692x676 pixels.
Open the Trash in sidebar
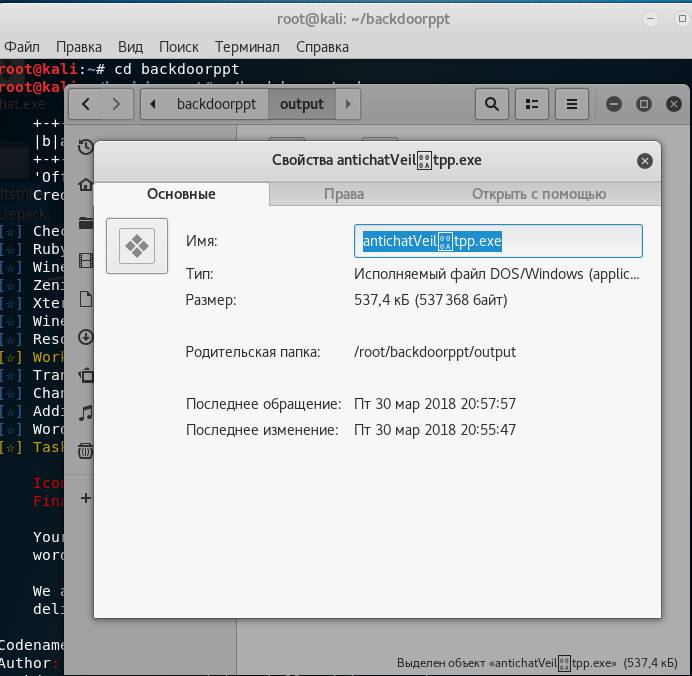[85, 451]
